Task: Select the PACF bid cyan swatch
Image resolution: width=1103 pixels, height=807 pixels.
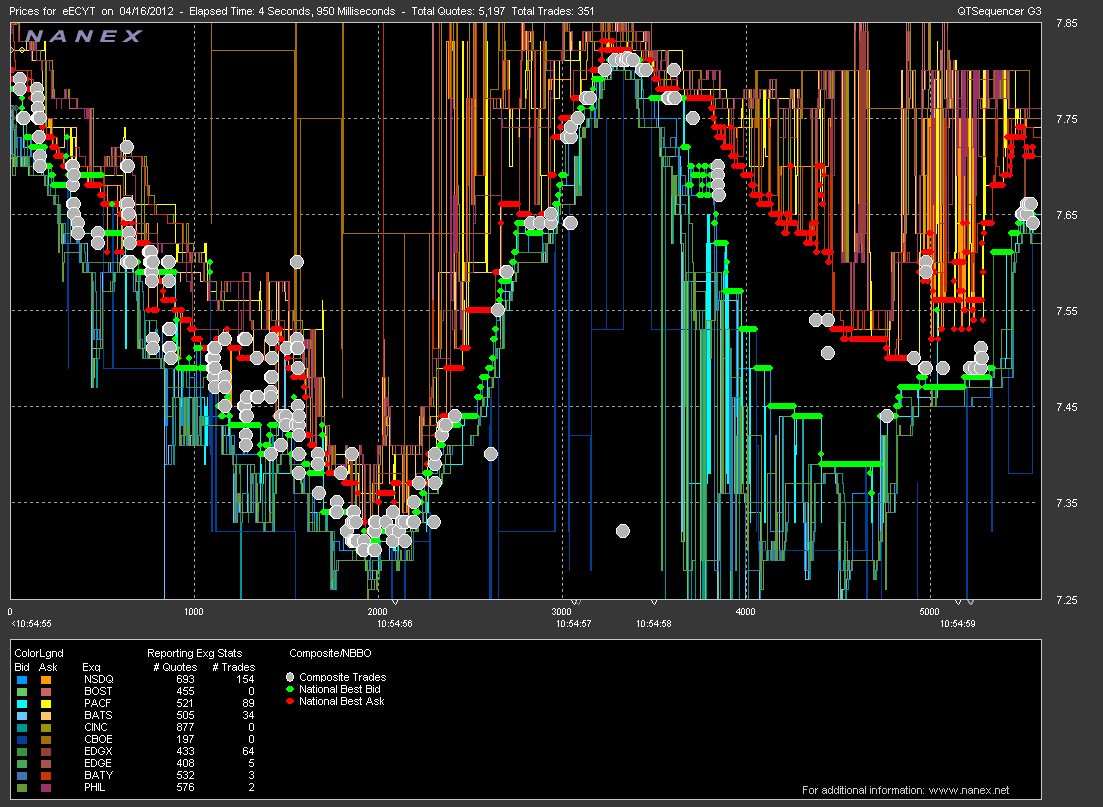Action: [x=22, y=704]
